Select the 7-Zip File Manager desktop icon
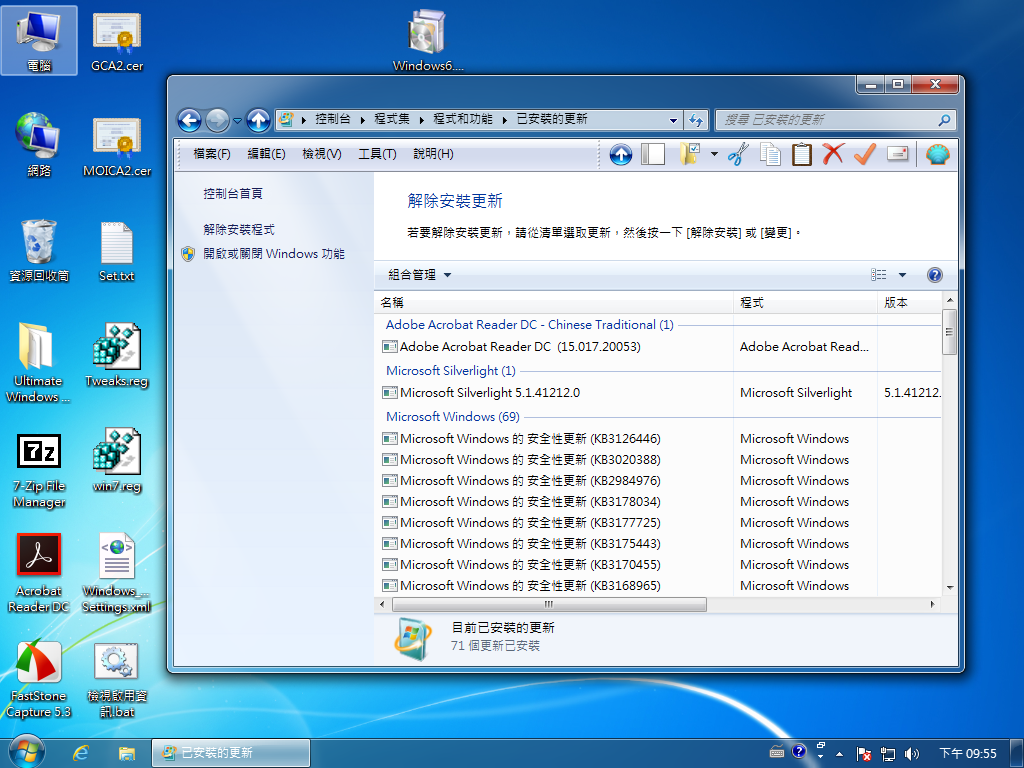This screenshot has height=768, width=1024. pyautogui.click(x=39, y=470)
